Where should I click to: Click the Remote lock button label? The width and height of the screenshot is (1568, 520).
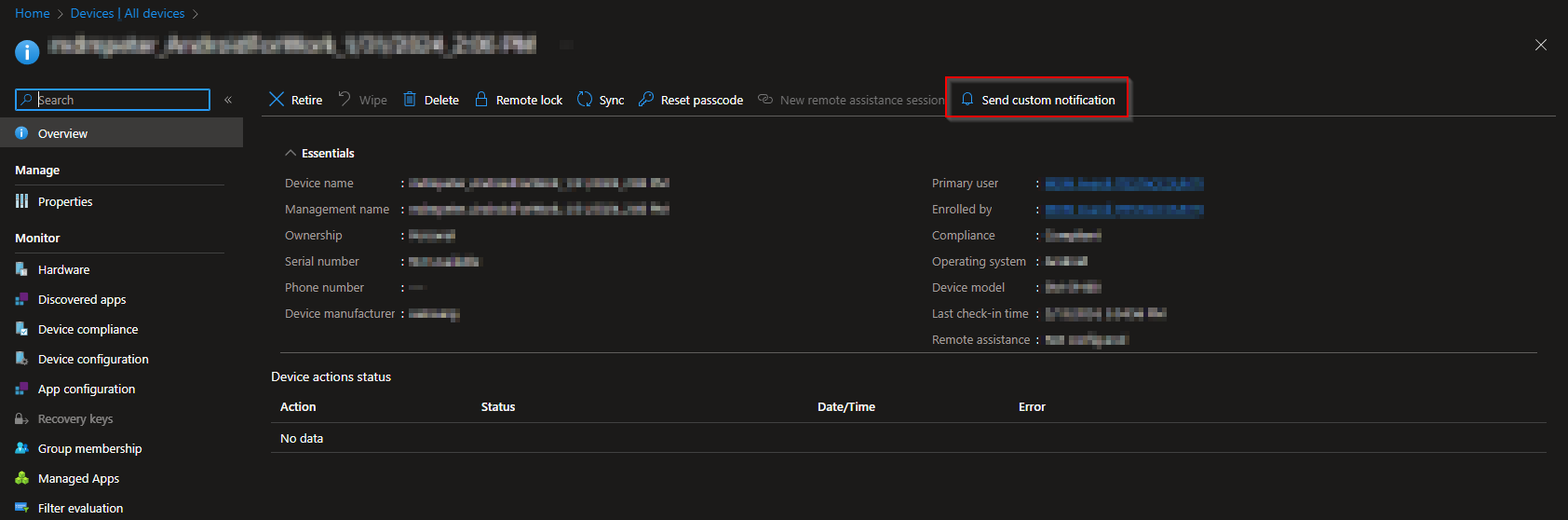coord(529,100)
